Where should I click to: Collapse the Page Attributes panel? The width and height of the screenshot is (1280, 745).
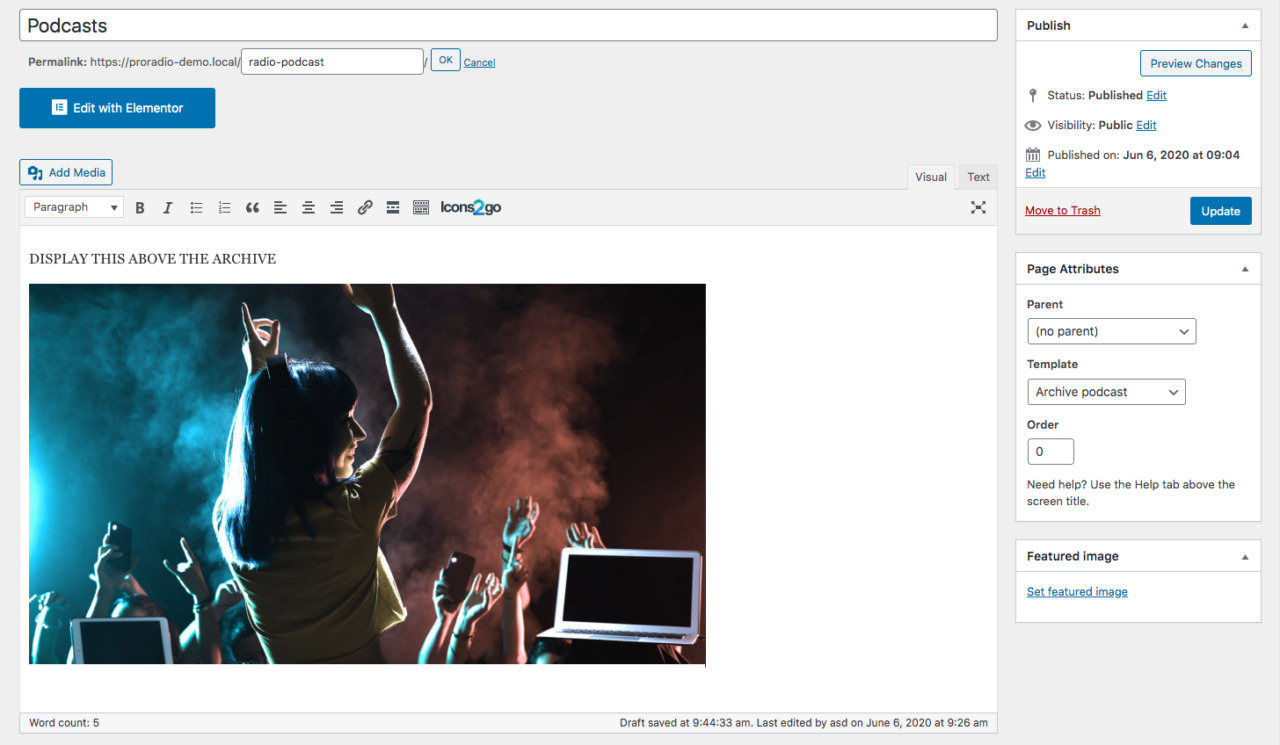(x=1245, y=269)
